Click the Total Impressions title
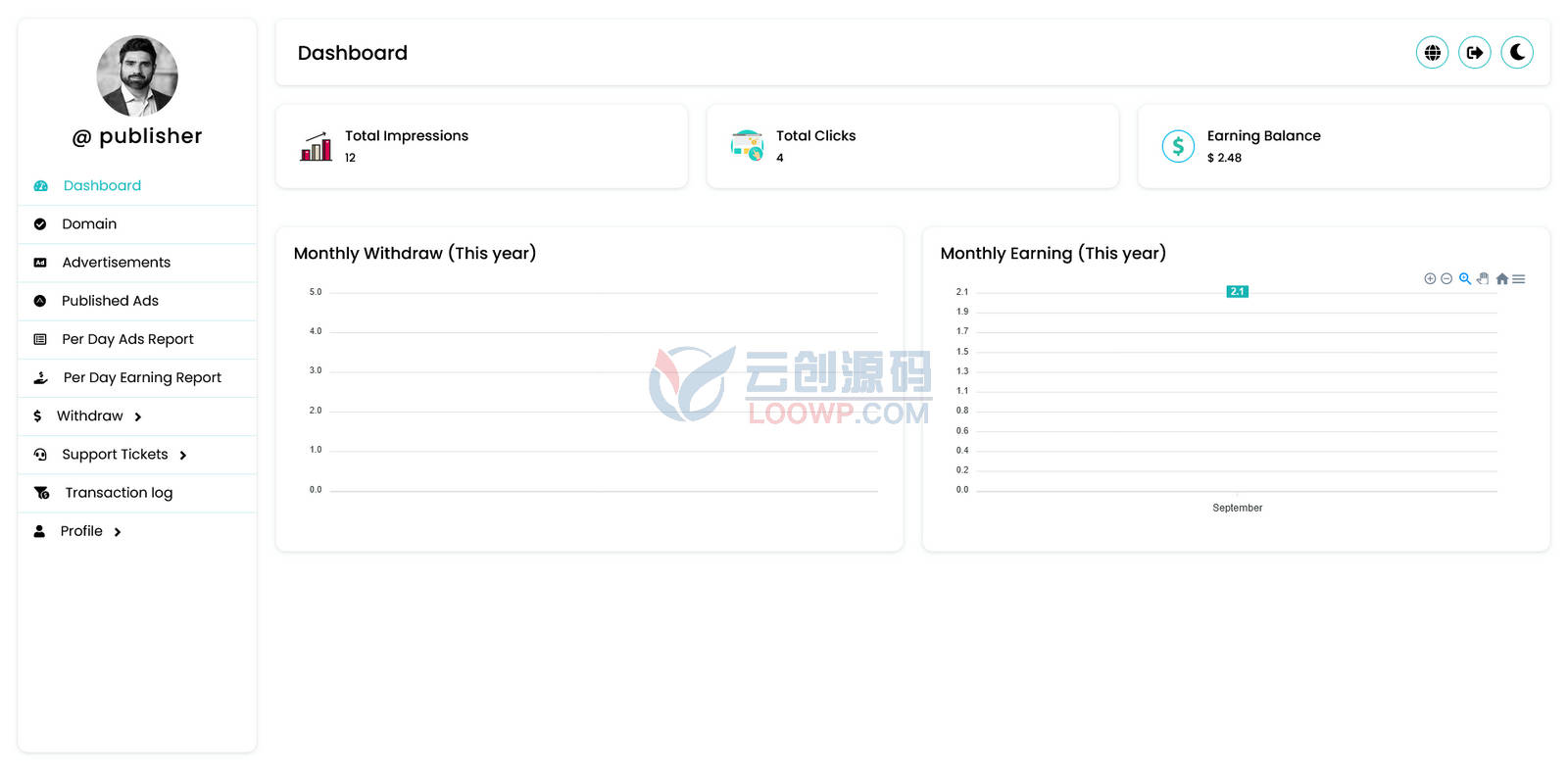 point(407,136)
